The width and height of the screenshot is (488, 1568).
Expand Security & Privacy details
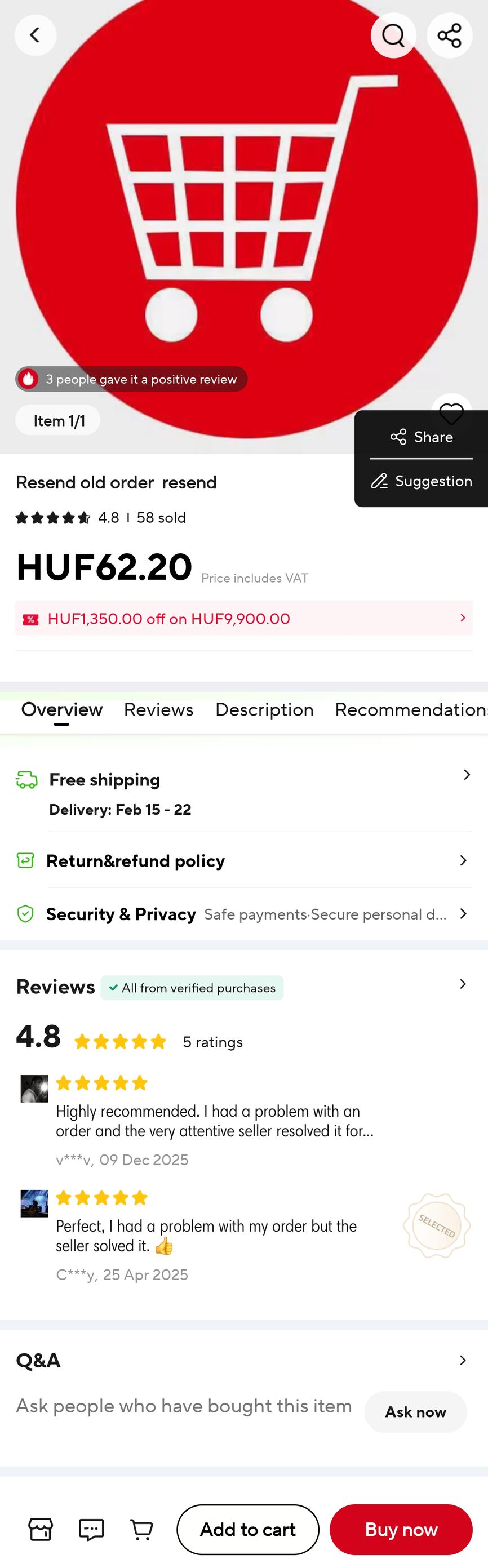pos(243,914)
